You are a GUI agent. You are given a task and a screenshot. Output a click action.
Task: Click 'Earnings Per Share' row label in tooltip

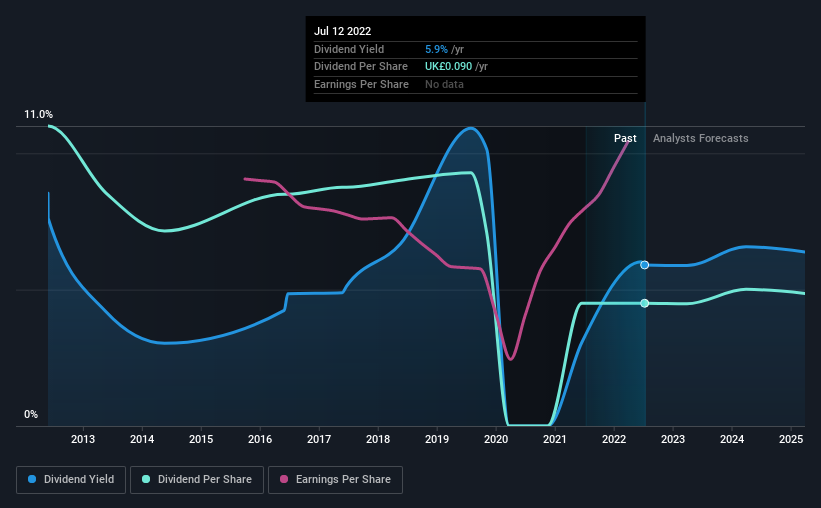pos(361,84)
